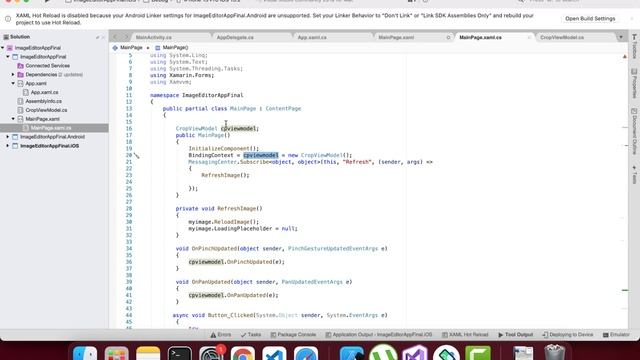Viewport: 640px width, 360px height.
Task: Open the Notes app in dock
Action: (148, 353)
